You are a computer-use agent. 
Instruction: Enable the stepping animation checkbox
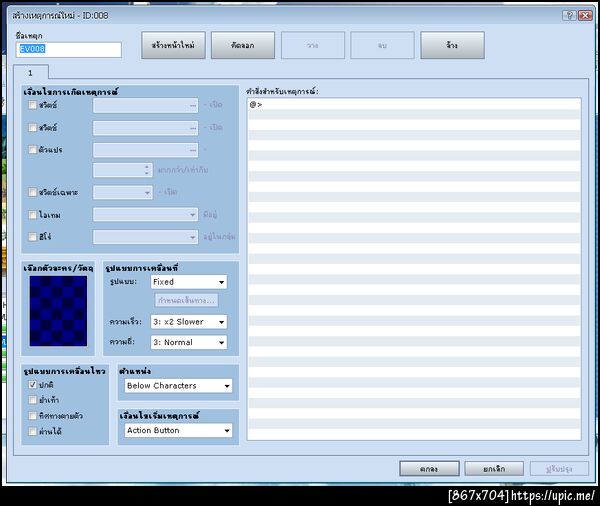[x=33, y=400]
